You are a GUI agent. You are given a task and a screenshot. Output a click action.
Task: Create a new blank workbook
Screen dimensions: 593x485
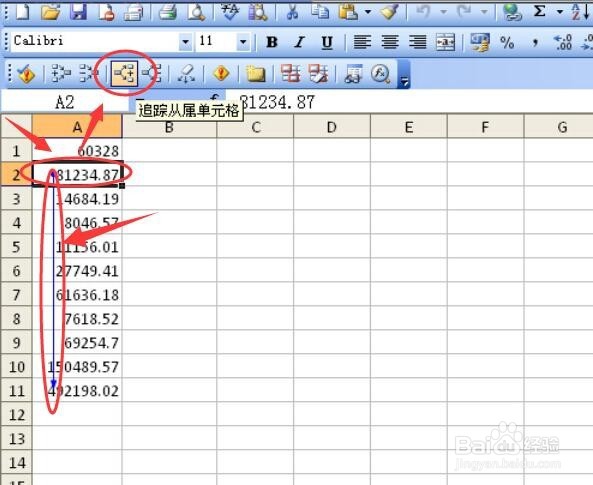pyautogui.click(x=22, y=12)
